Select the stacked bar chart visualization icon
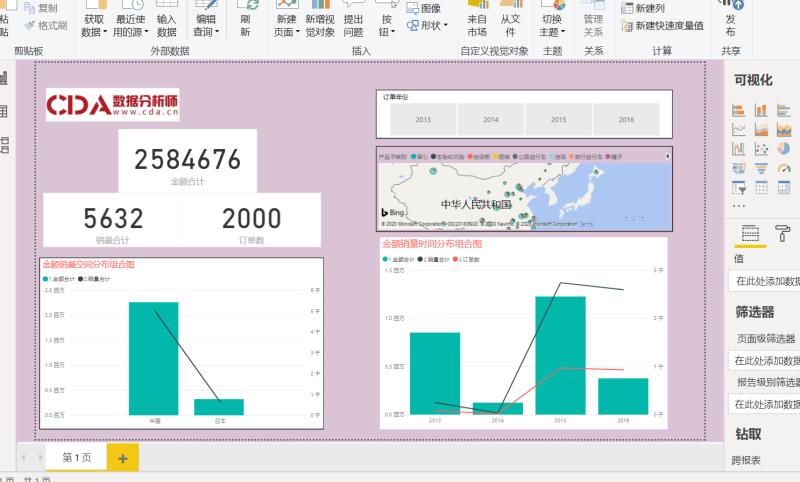This screenshot has height=482, width=800. coord(738,110)
